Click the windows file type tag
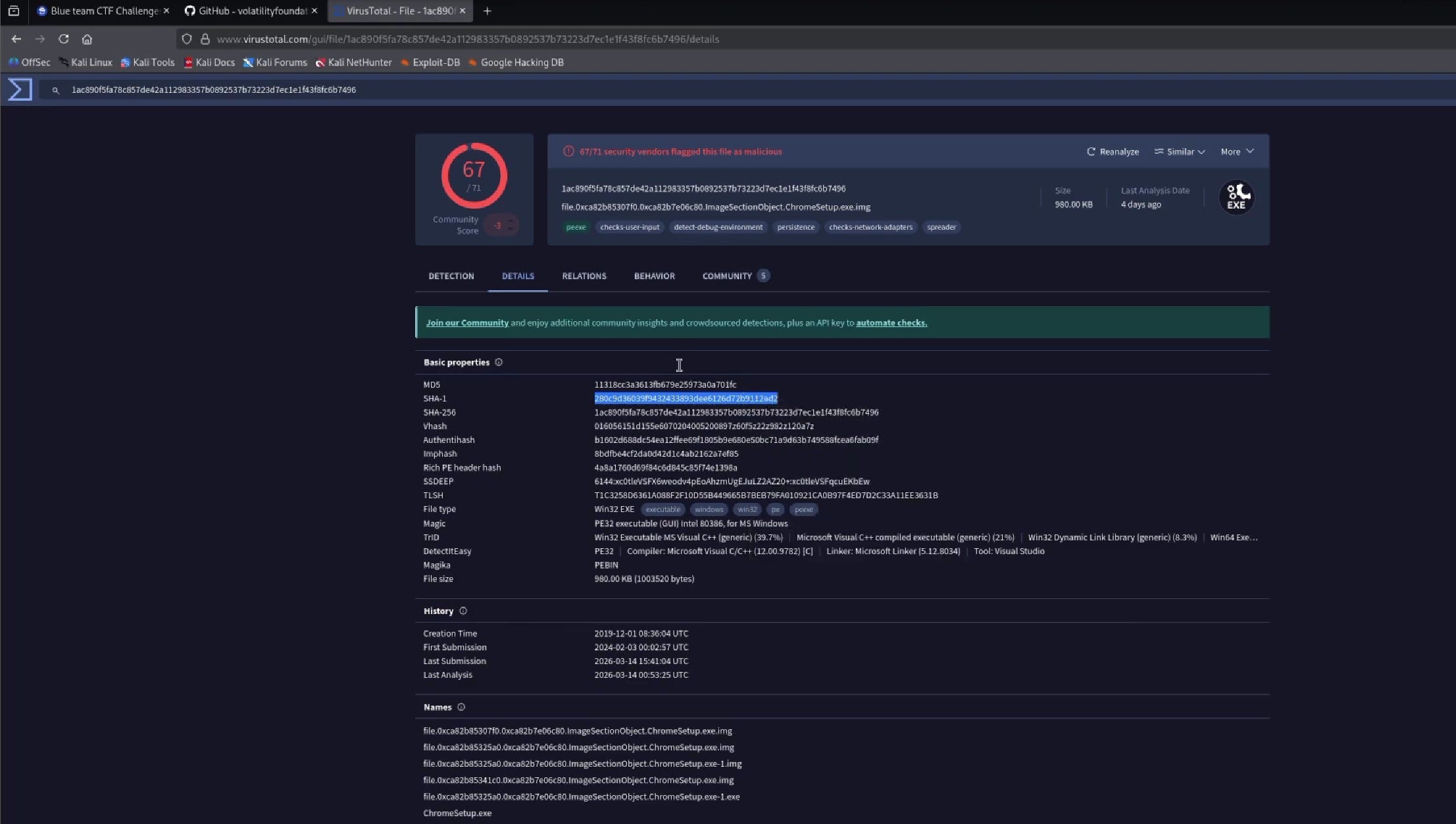The height and width of the screenshot is (824, 1456). pyautogui.click(x=709, y=509)
